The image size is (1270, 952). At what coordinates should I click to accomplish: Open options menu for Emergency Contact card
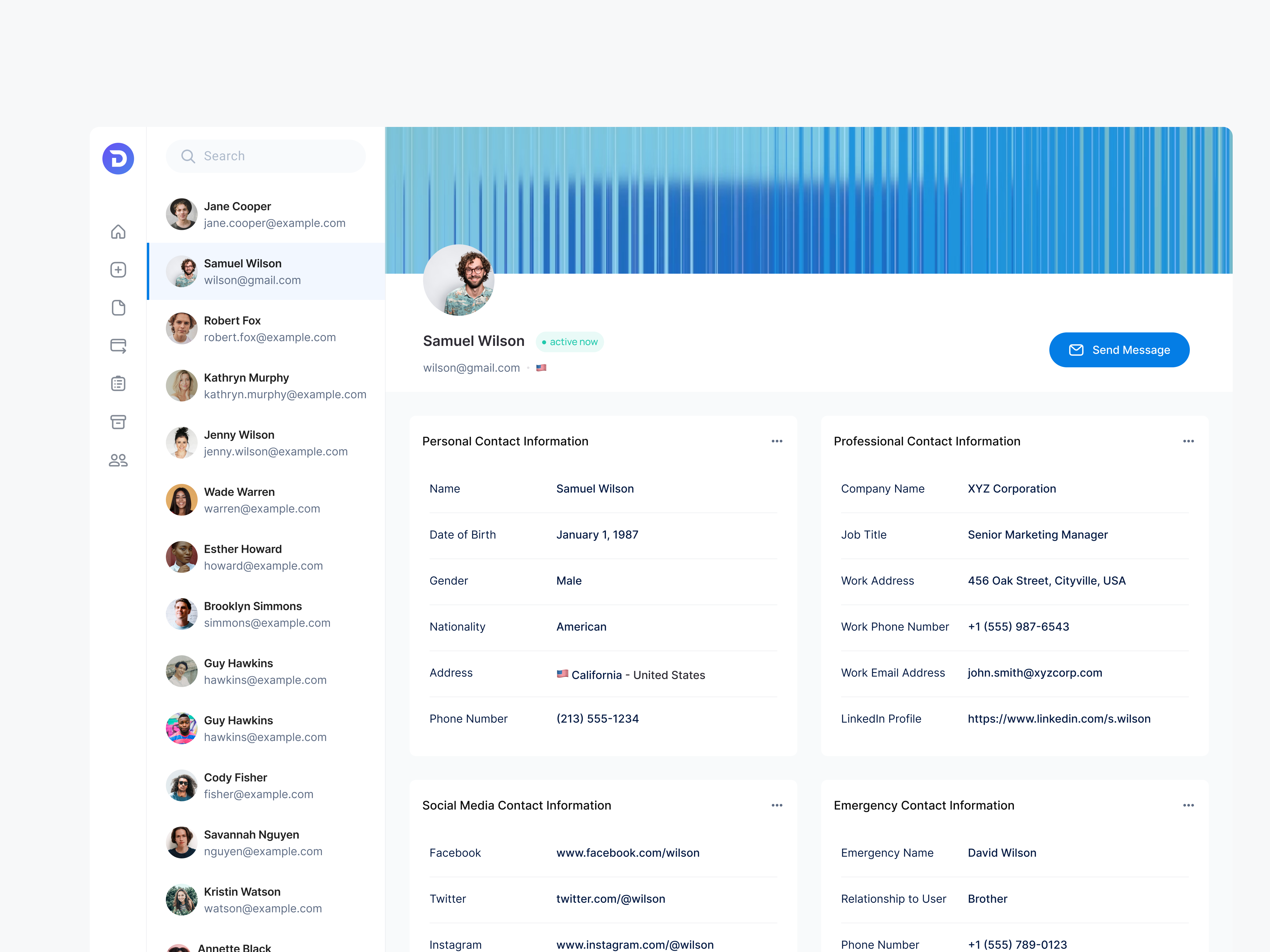(x=1189, y=805)
